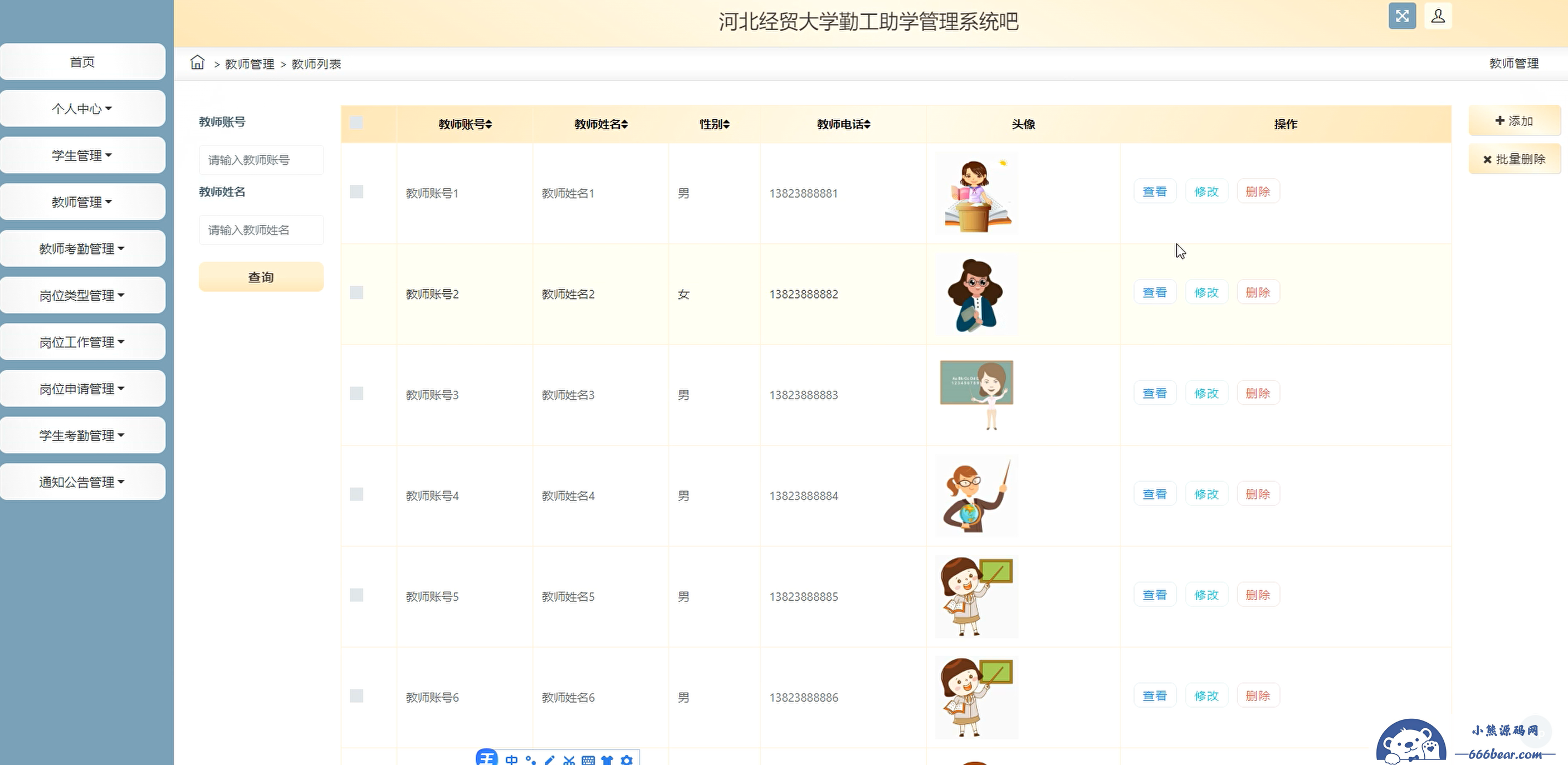
Task: Select the row checkbox for 教师账号5
Action: (x=356, y=595)
